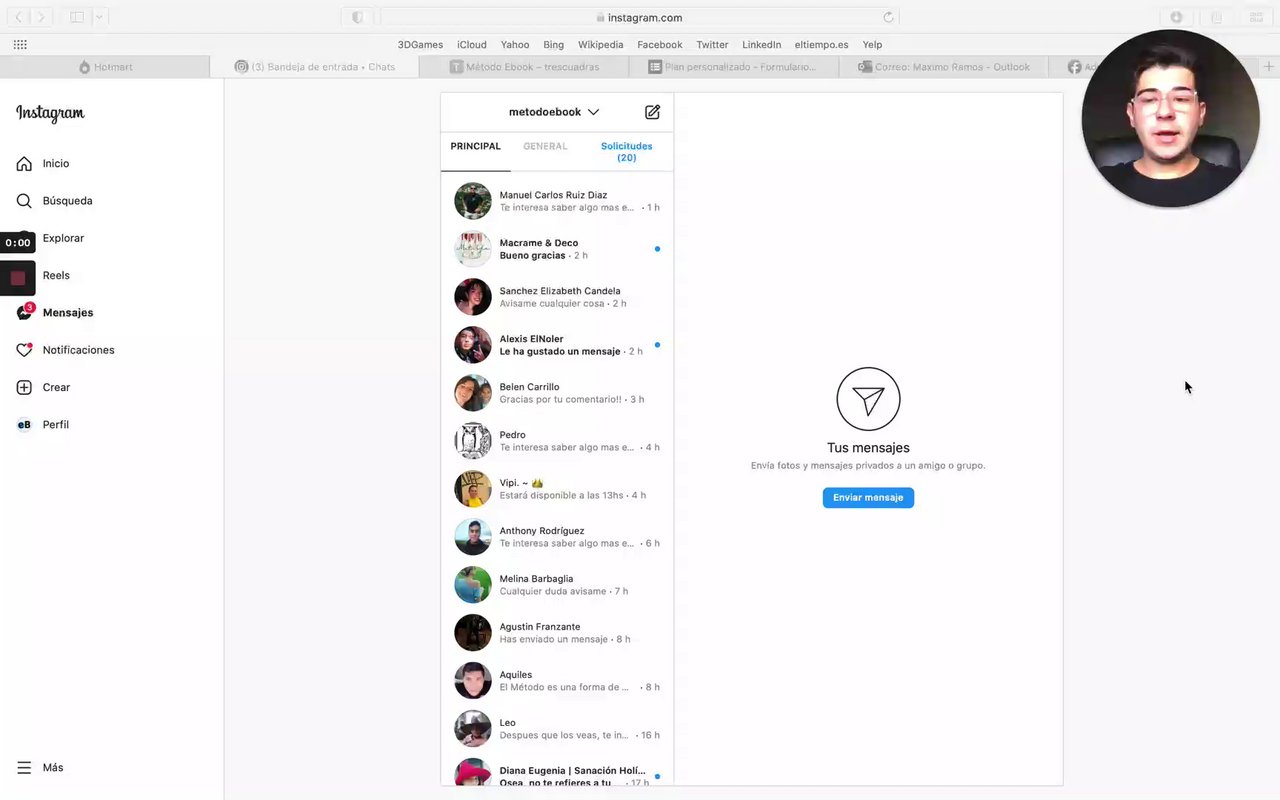Click Explorar label in sidebar
Screen dimensions: 1280x800
[63, 238]
